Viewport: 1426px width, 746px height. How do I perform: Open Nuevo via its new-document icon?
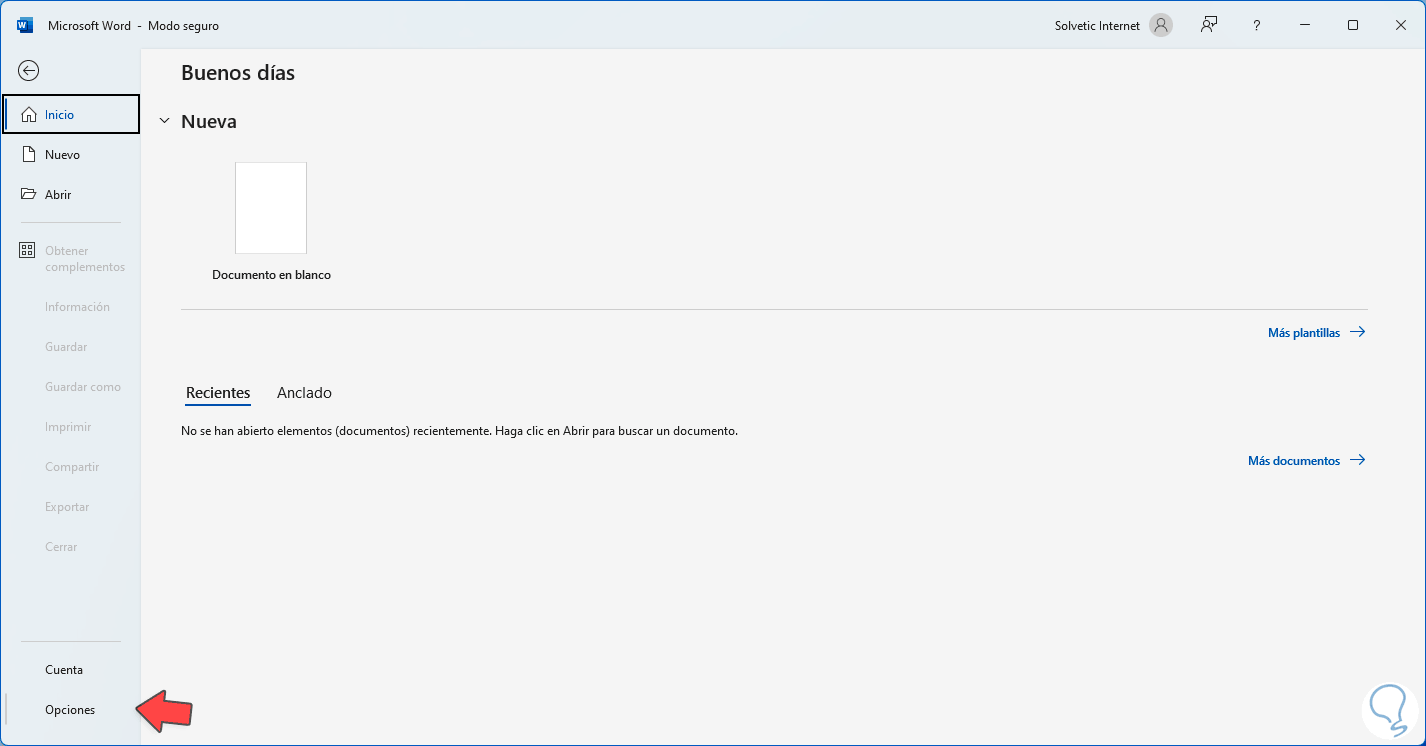tap(27, 153)
